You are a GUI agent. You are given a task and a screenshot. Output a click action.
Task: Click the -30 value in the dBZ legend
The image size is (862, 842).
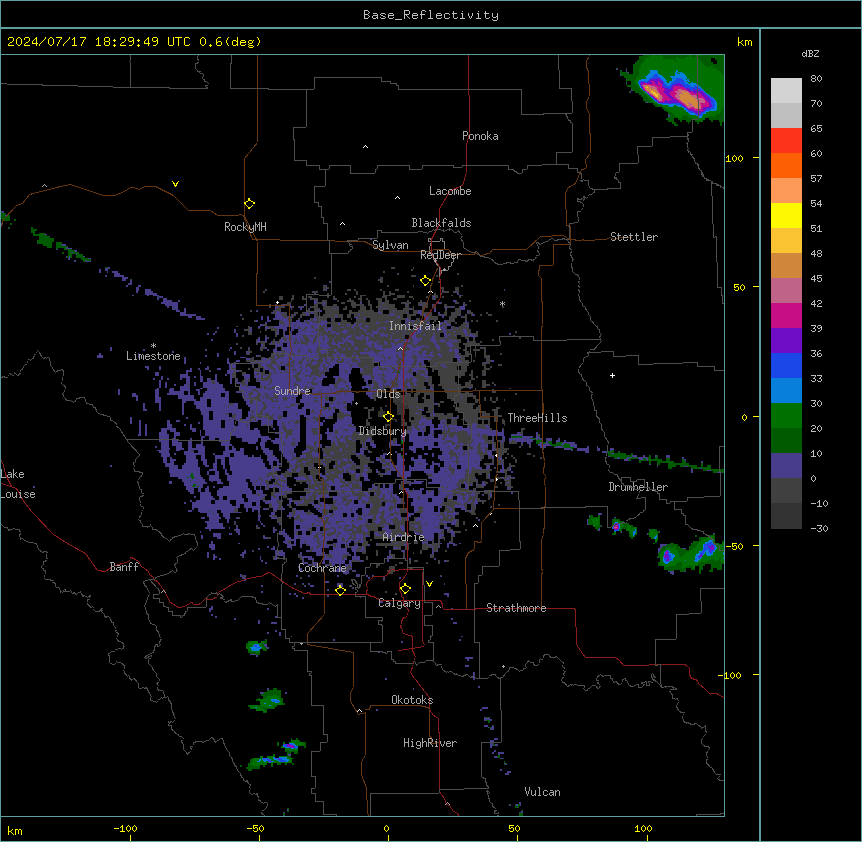819,528
